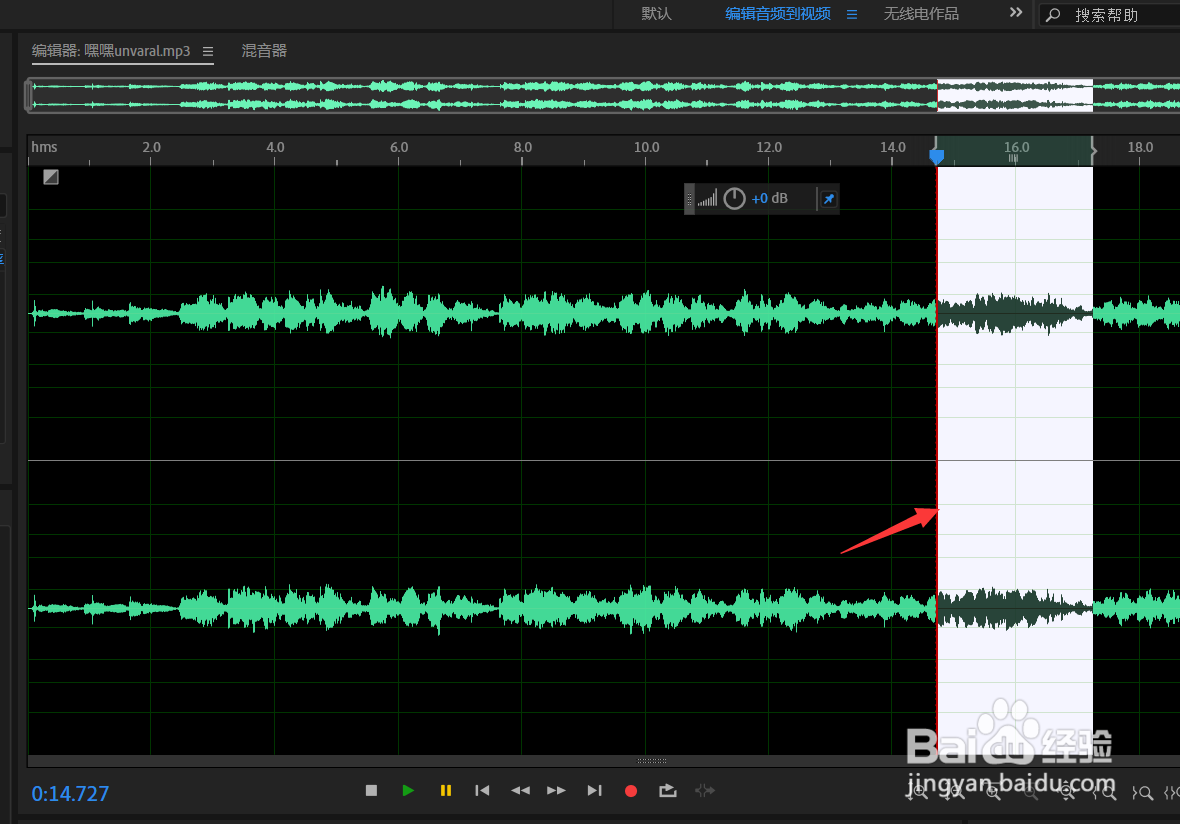
Task: Pin the volume HUD in place
Action: click(x=829, y=199)
